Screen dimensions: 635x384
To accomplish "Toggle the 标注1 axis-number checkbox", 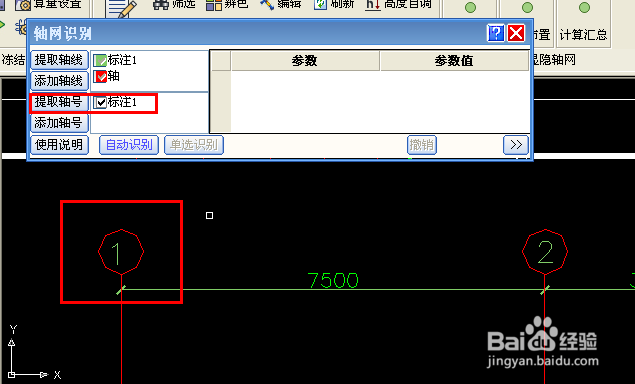I will pyautogui.click(x=100, y=102).
